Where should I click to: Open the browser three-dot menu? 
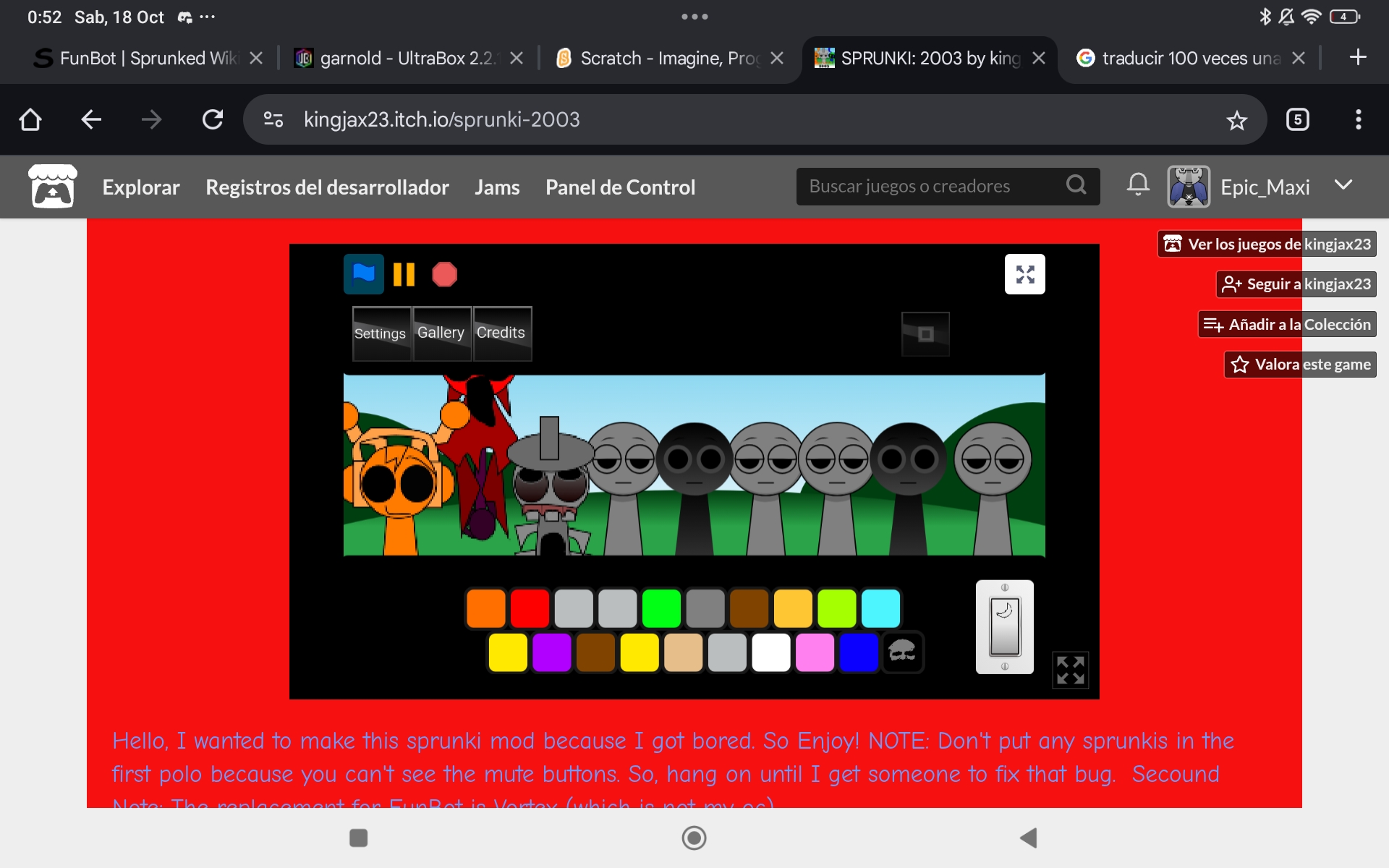point(1358,120)
